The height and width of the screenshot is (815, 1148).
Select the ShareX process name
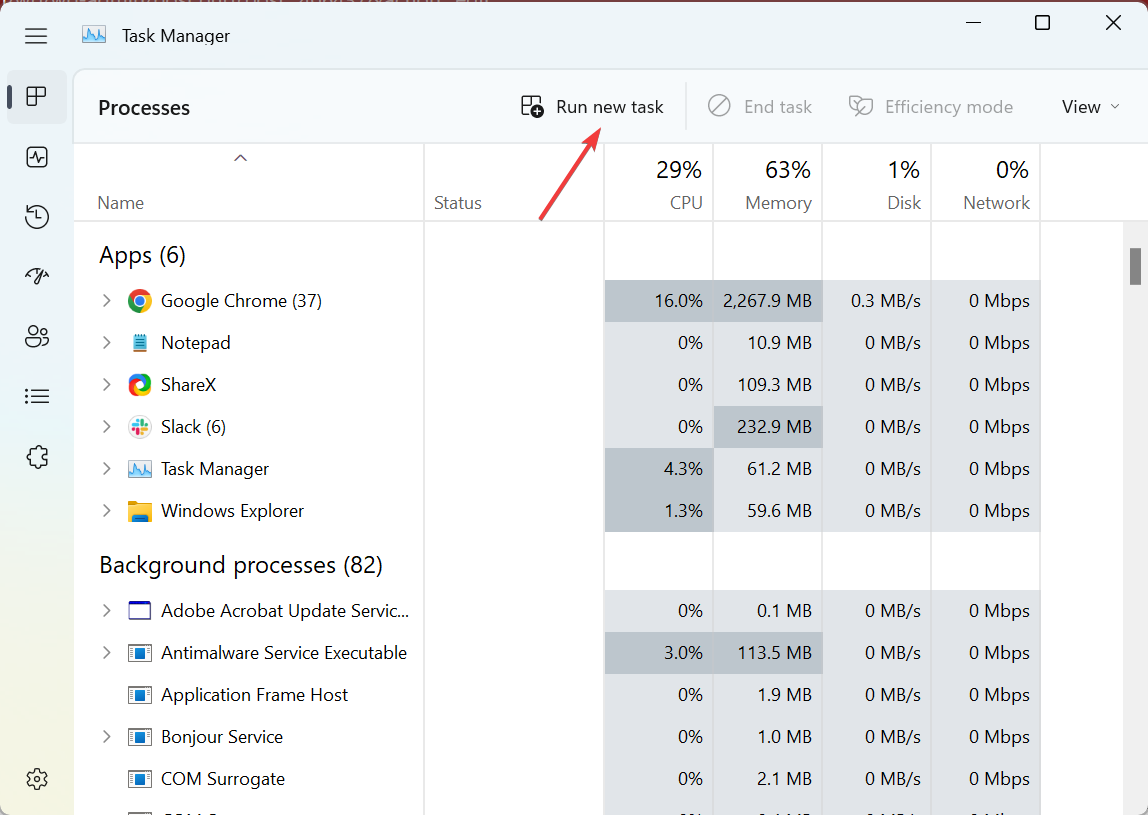[x=188, y=384]
